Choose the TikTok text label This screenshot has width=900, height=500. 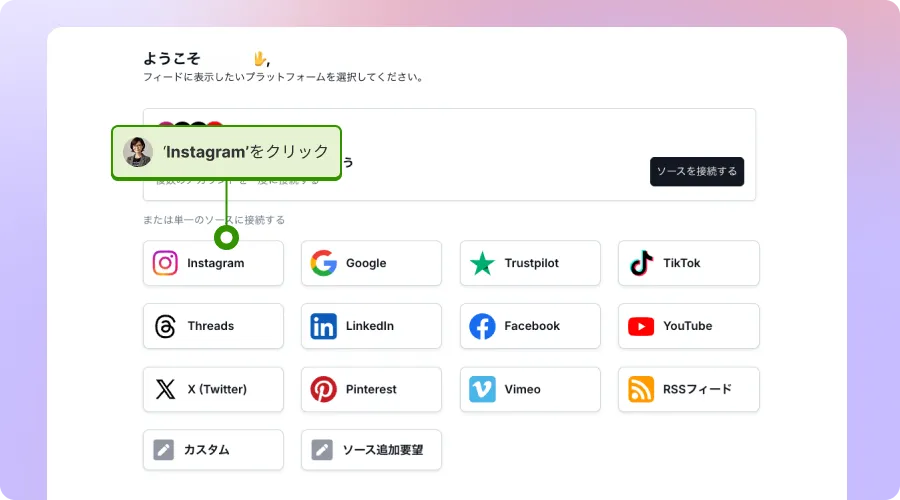682,263
